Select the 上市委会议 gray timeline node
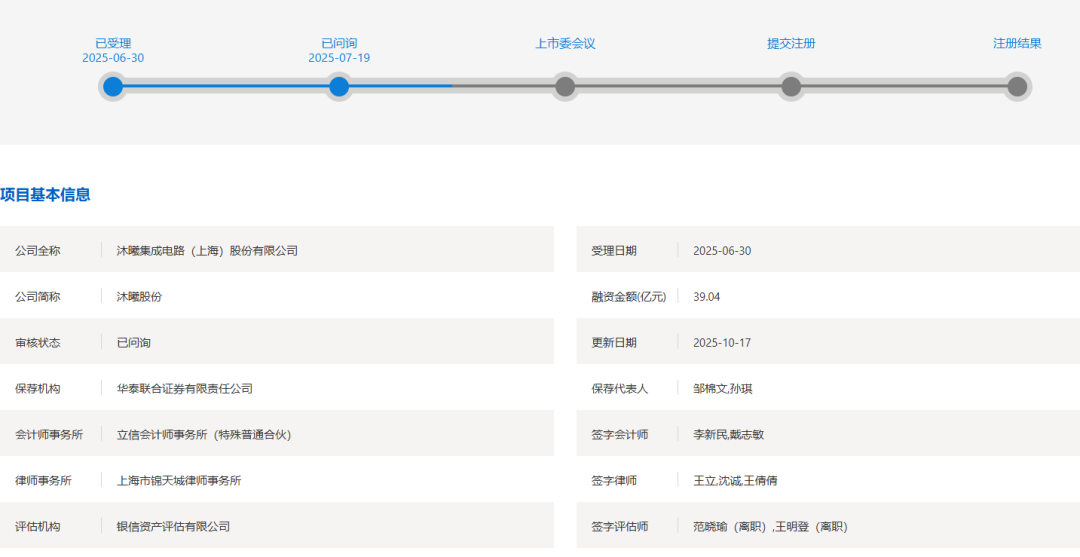Image resolution: width=1080 pixels, height=557 pixels. click(565, 87)
